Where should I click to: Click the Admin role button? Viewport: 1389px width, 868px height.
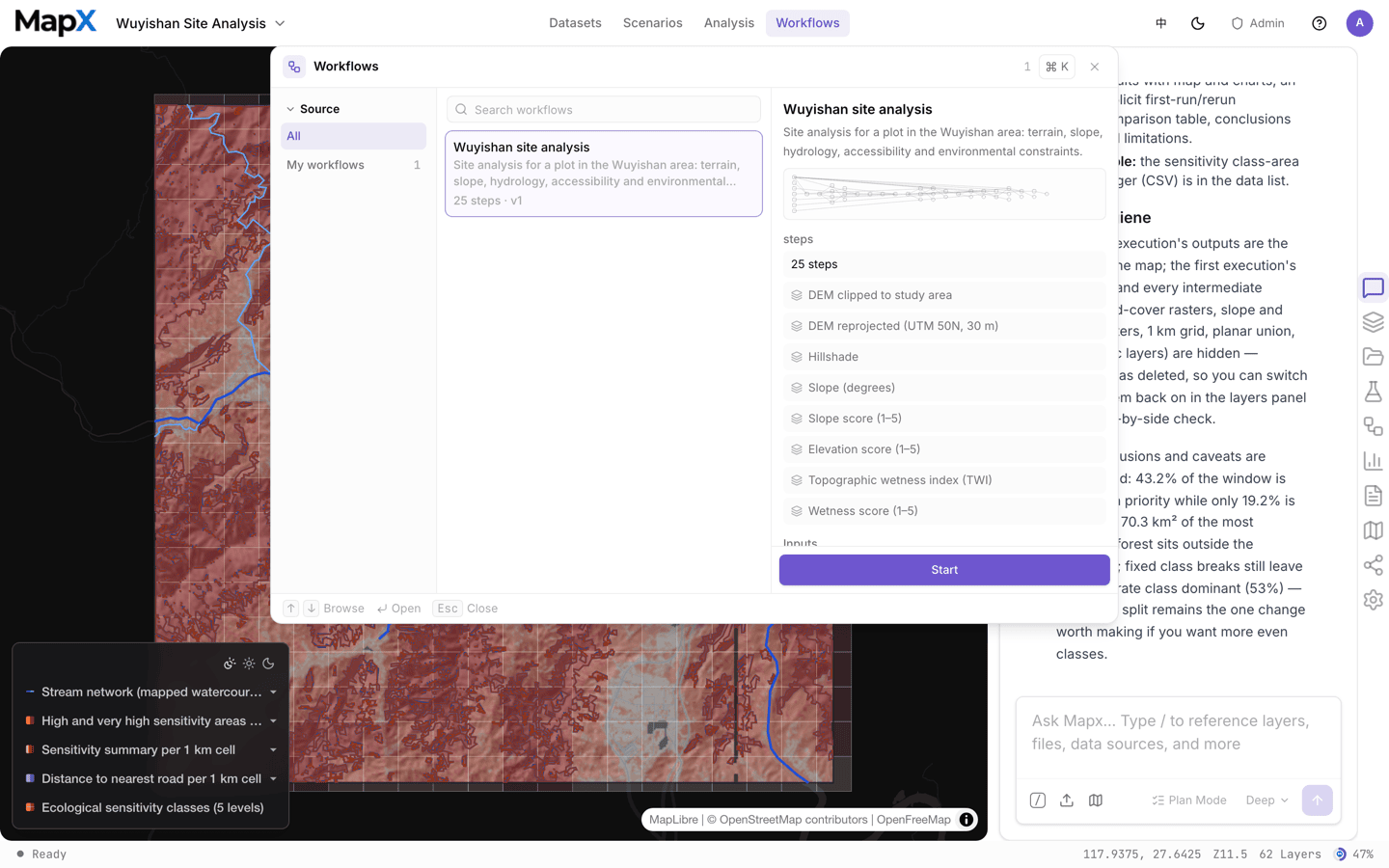(x=1258, y=23)
